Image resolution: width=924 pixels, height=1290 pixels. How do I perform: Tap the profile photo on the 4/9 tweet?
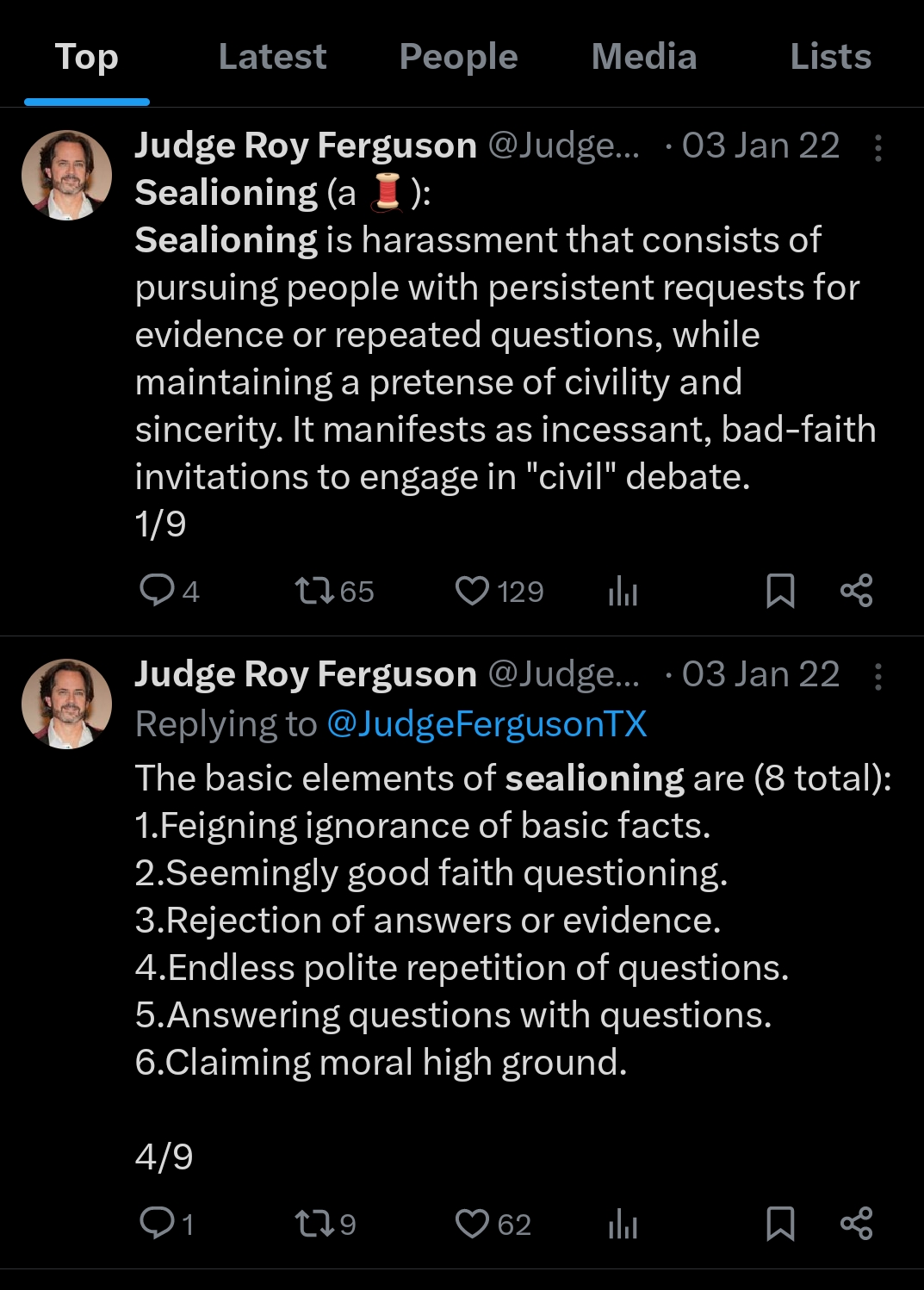[x=66, y=704]
